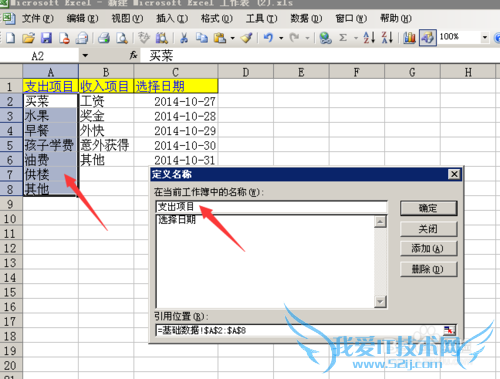Expand the Paste options dropdown arrow
The height and width of the screenshot is (379, 500).
[x=232, y=38]
